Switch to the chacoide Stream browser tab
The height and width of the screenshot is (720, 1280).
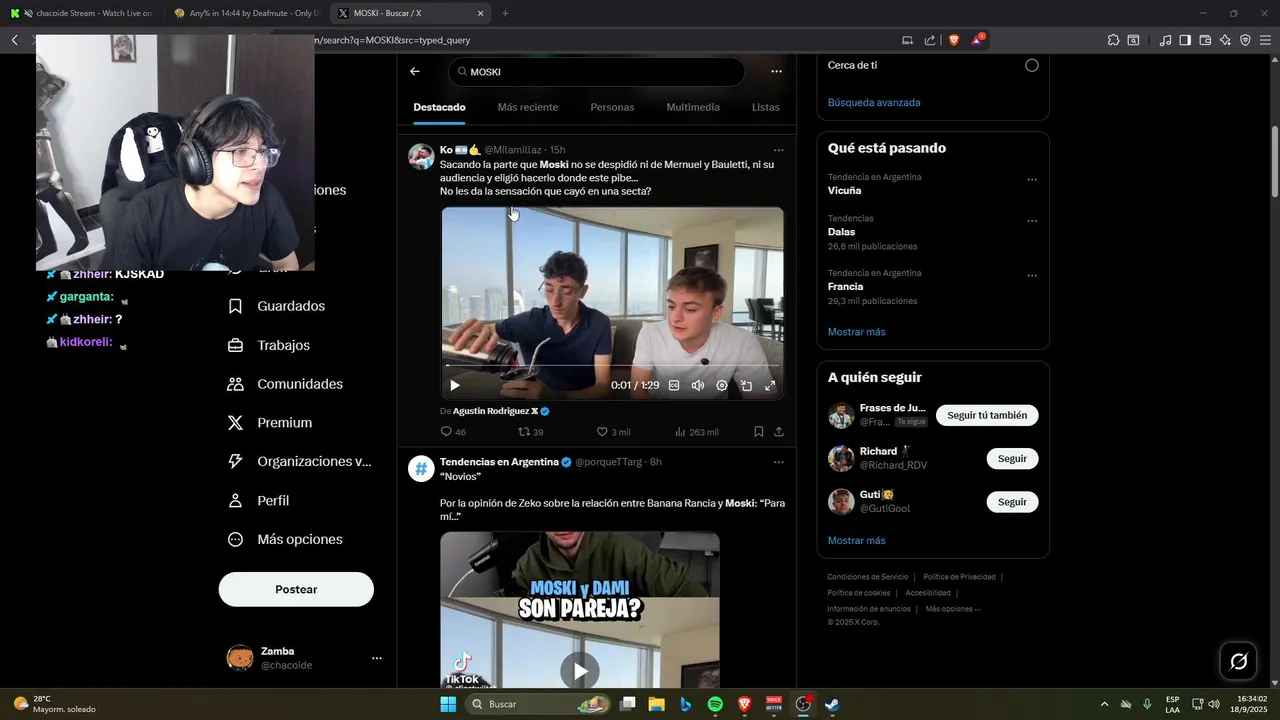tap(82, 13)
